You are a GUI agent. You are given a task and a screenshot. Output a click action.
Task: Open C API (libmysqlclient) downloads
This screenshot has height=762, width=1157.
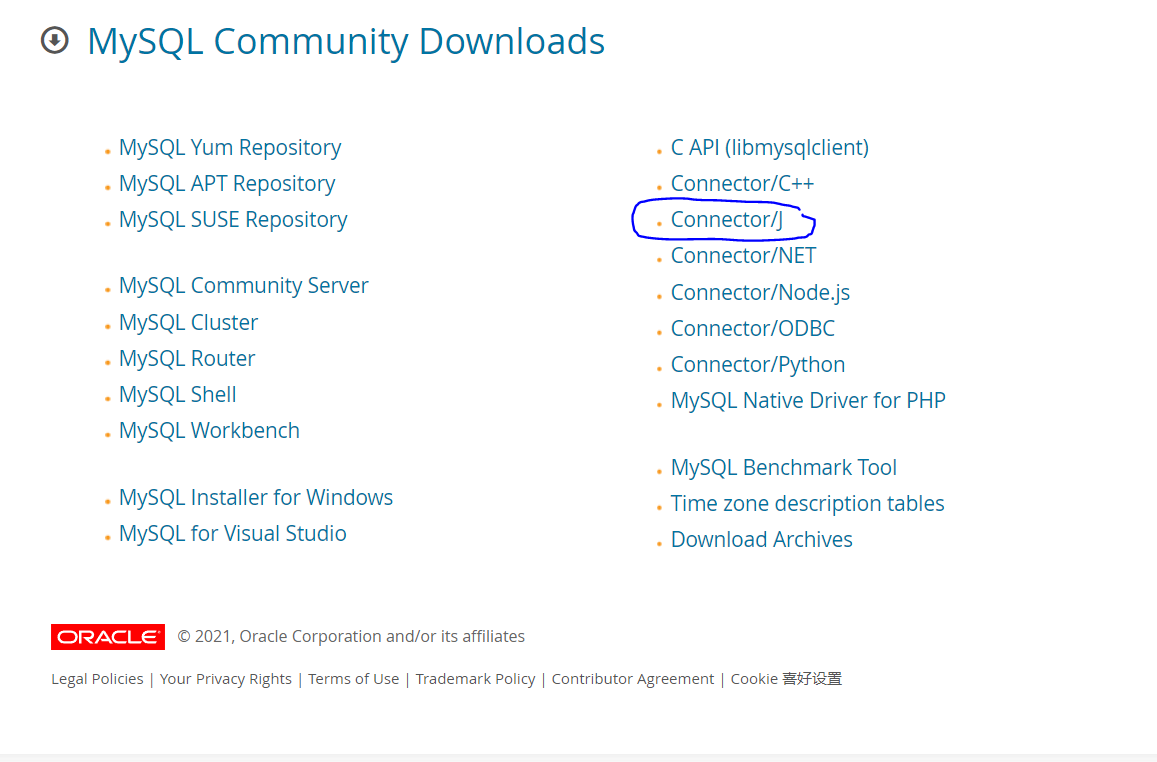click(770, 147)
